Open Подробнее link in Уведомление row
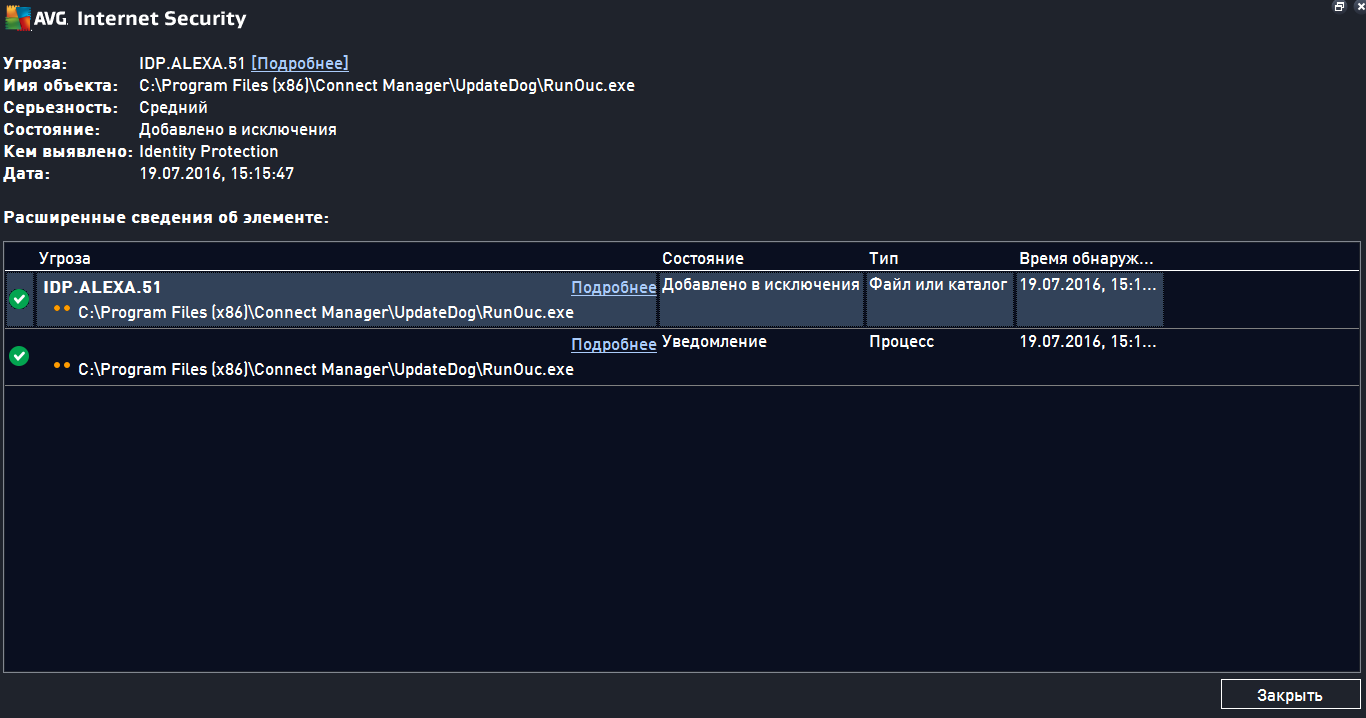The image size is (1366, 718). [x=614, y=344]
